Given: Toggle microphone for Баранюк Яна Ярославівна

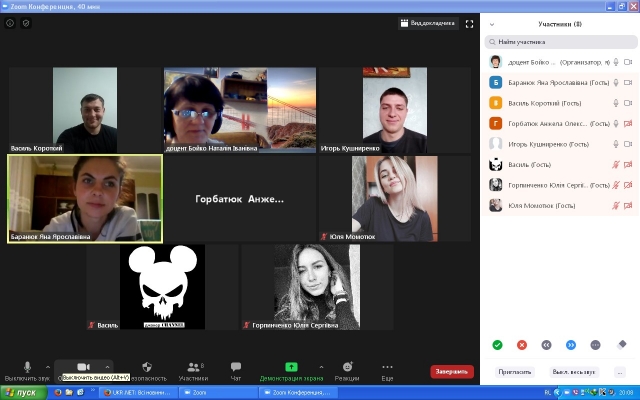Looking at the screenshot, I should click(x=616, y=82).
